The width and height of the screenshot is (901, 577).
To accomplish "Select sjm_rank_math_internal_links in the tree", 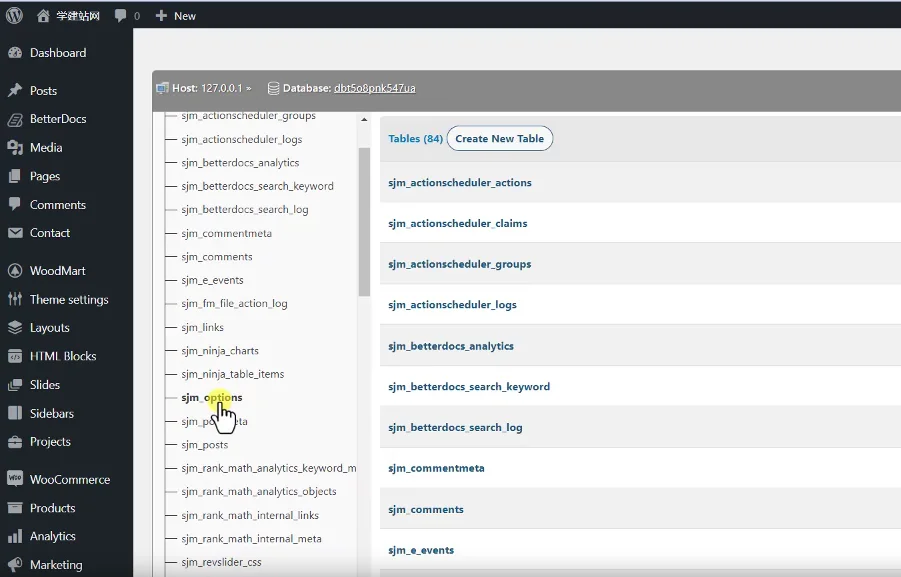I will click(250, 515).
